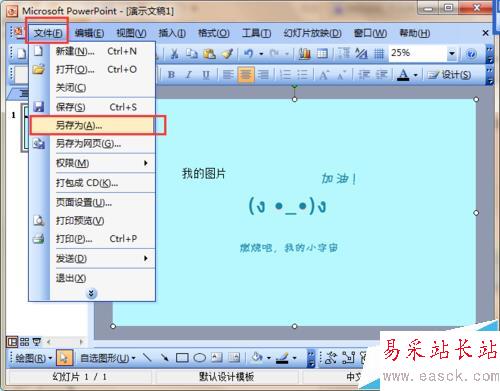
Task: Click the Design (设计) button
Action: coord(449,75)
